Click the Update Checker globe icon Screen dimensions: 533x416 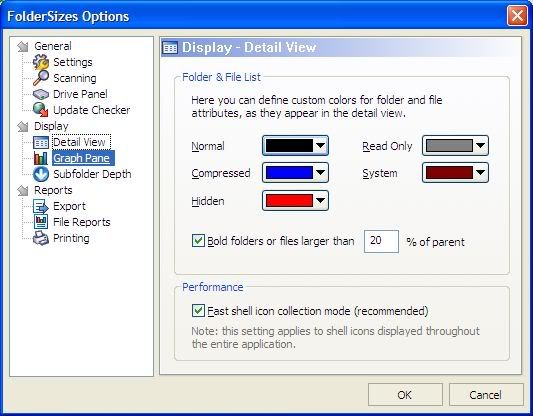pos(41,110)
